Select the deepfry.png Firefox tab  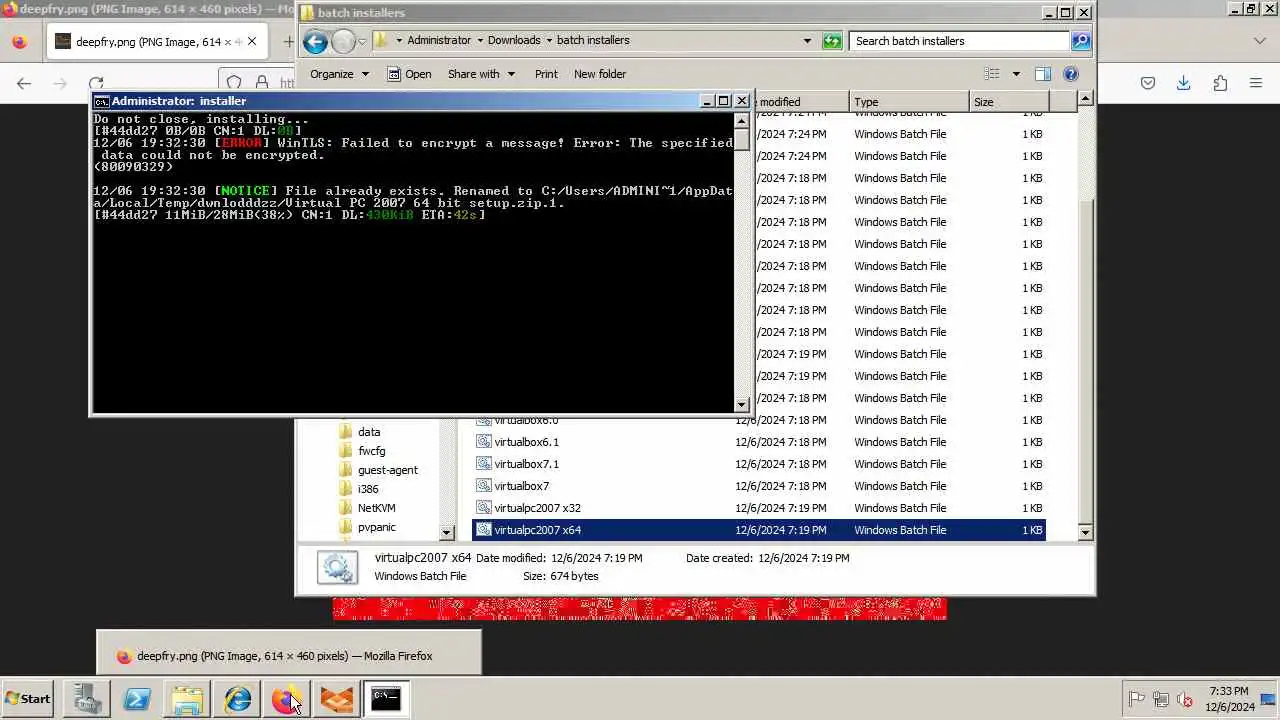(157, 42)
